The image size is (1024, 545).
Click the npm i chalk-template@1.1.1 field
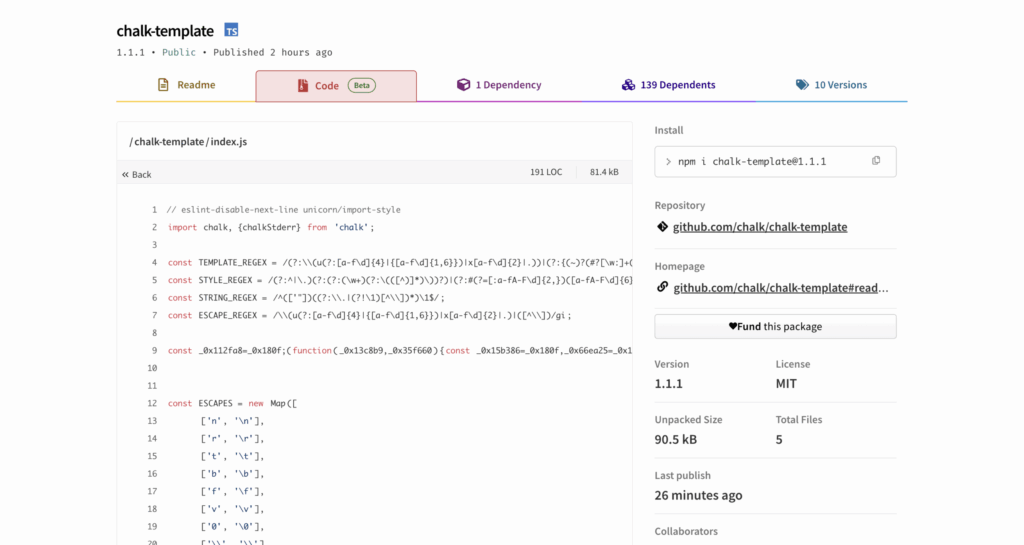tap(775, 161)
